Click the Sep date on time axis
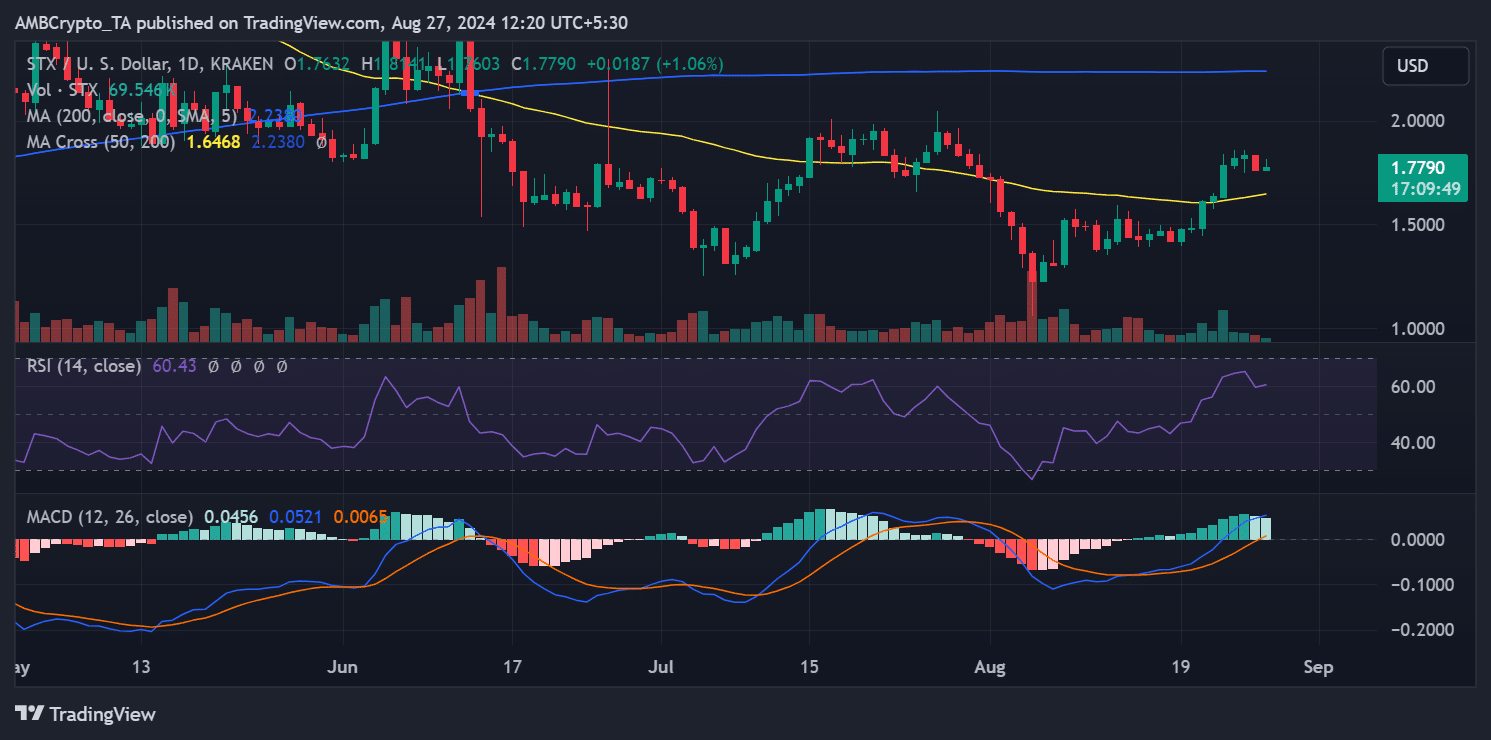This screenshot has height=740, width=1491. click(1318, 667)
